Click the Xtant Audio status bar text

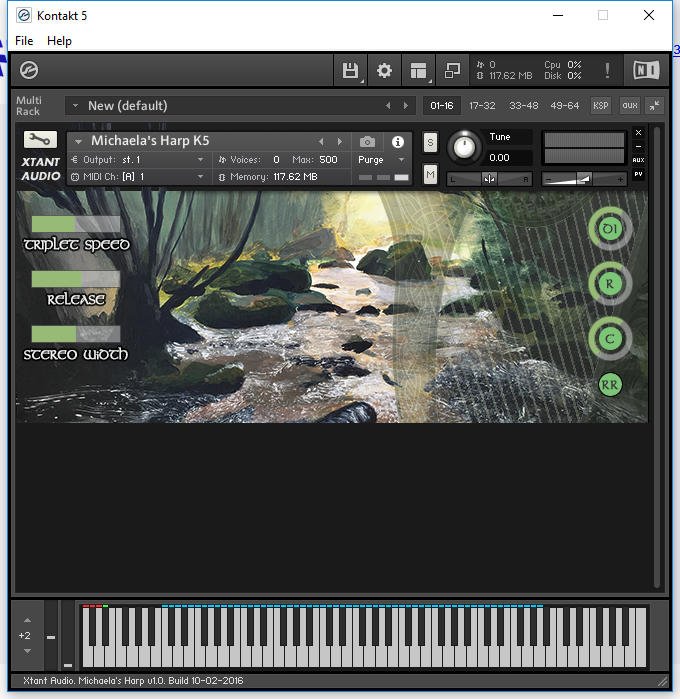pyautogui.click(x=133, y=681)
